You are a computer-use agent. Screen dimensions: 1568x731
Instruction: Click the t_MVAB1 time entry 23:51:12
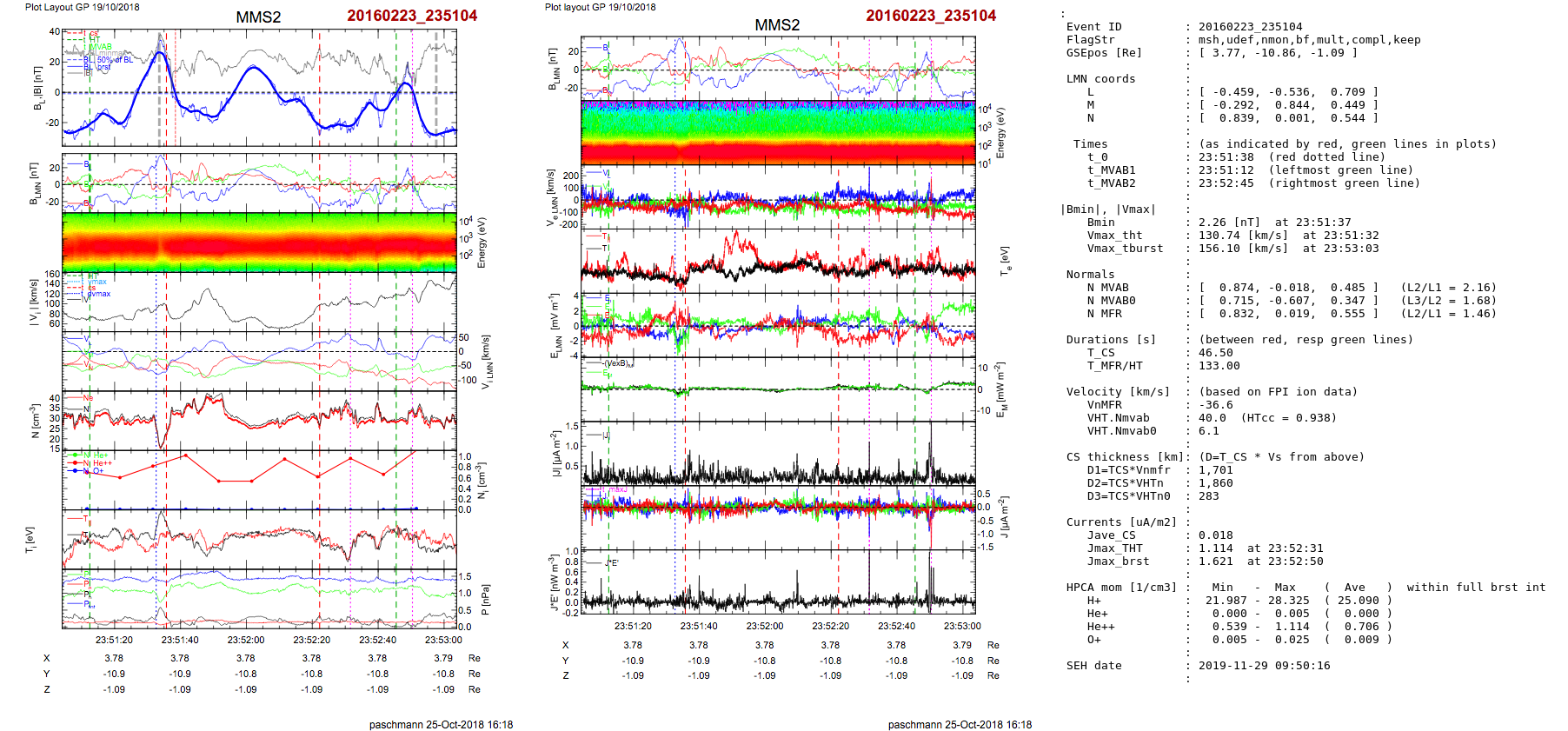pyautogui.click(x=1226, y=170)
